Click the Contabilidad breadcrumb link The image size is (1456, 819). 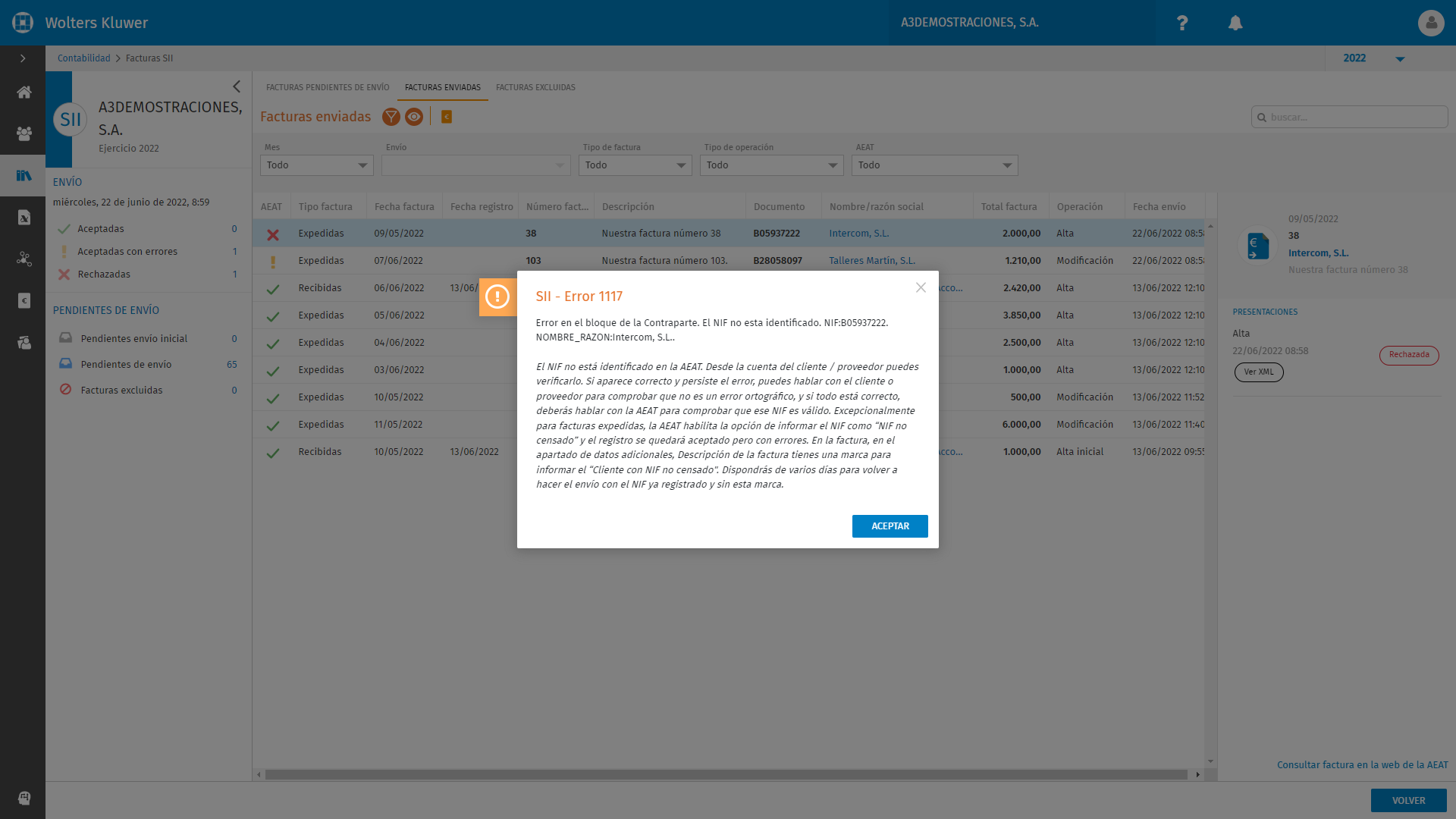pyautogui.click(x=84, y=58)
